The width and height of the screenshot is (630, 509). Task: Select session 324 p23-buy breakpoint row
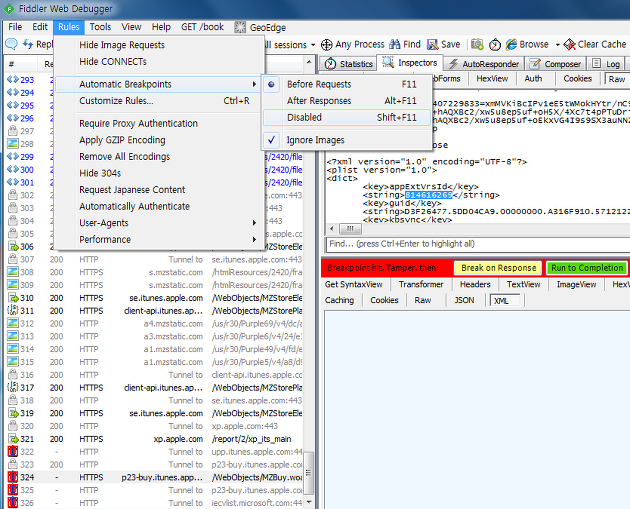155,477
